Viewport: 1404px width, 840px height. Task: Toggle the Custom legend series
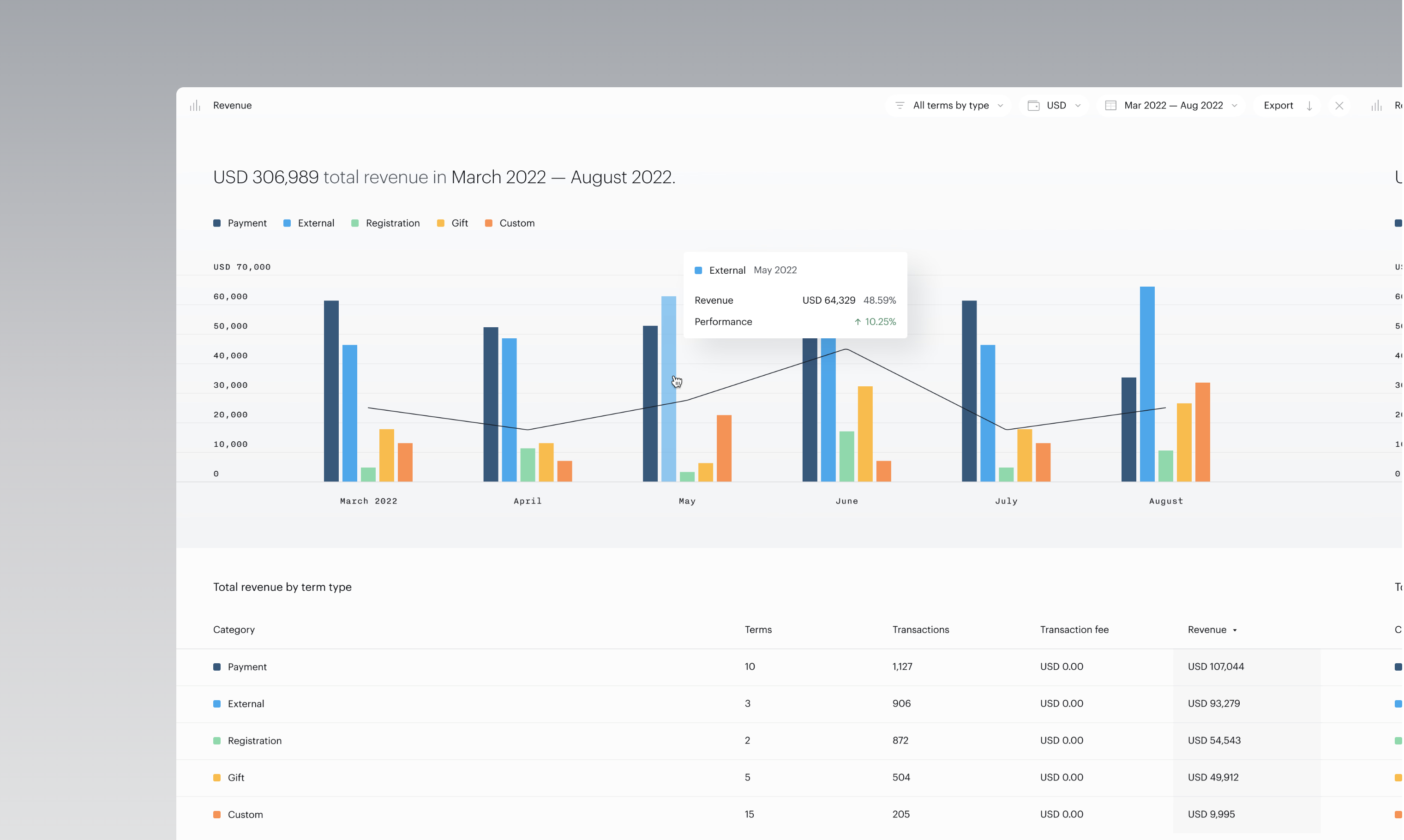click(x=510, y=223)
